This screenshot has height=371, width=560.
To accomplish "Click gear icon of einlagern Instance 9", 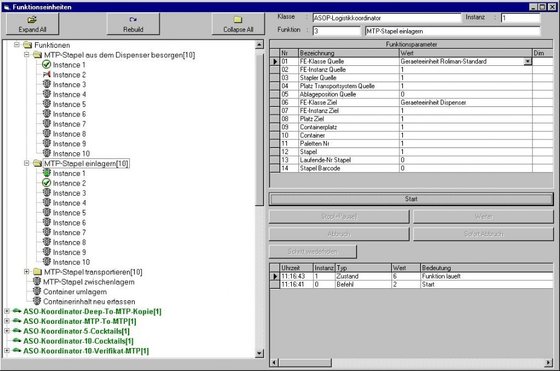I will [46, 252].
